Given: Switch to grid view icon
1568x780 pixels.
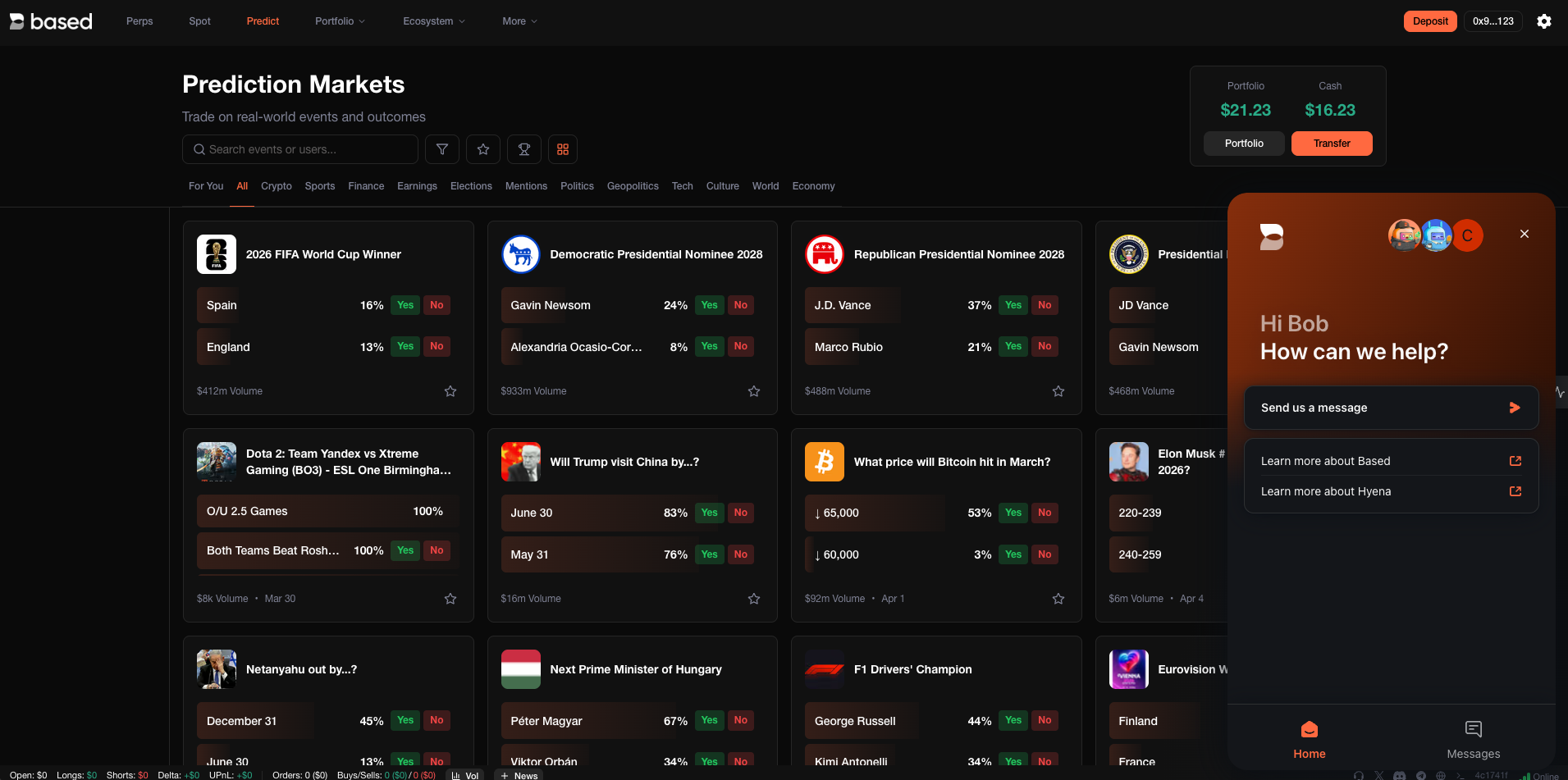Looking at the screenshot, I should [563, 149].
